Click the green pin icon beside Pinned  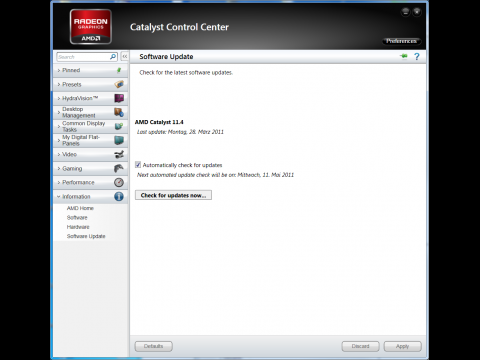[119, 70]
